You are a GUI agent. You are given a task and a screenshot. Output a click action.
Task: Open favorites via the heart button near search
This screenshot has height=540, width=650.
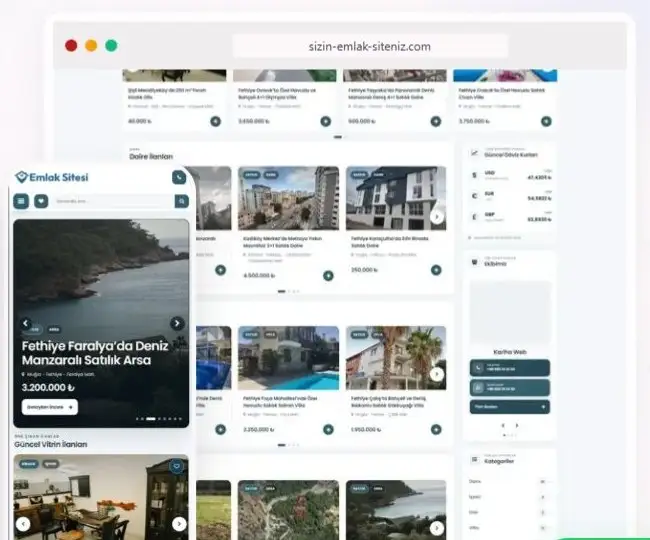coord(41,201)
